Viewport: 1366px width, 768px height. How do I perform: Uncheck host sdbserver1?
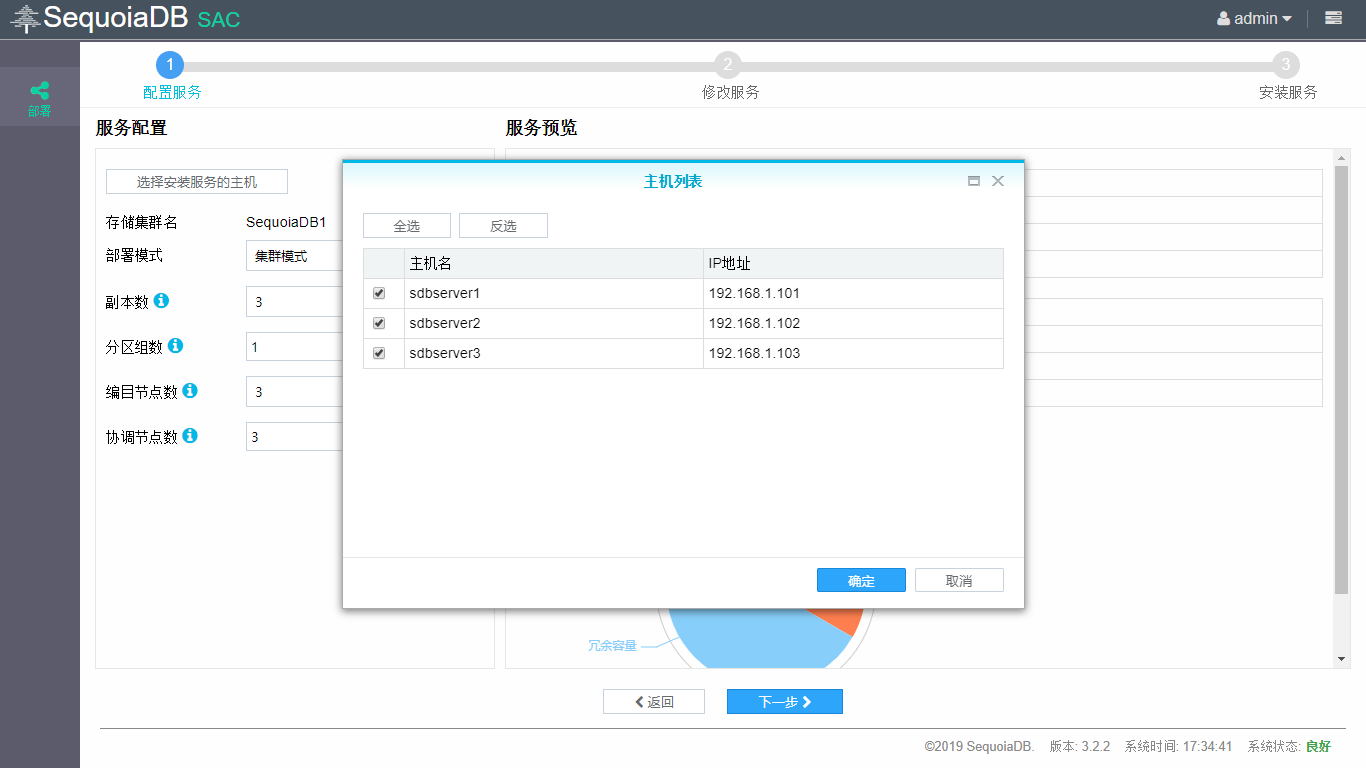pos(379,293)
